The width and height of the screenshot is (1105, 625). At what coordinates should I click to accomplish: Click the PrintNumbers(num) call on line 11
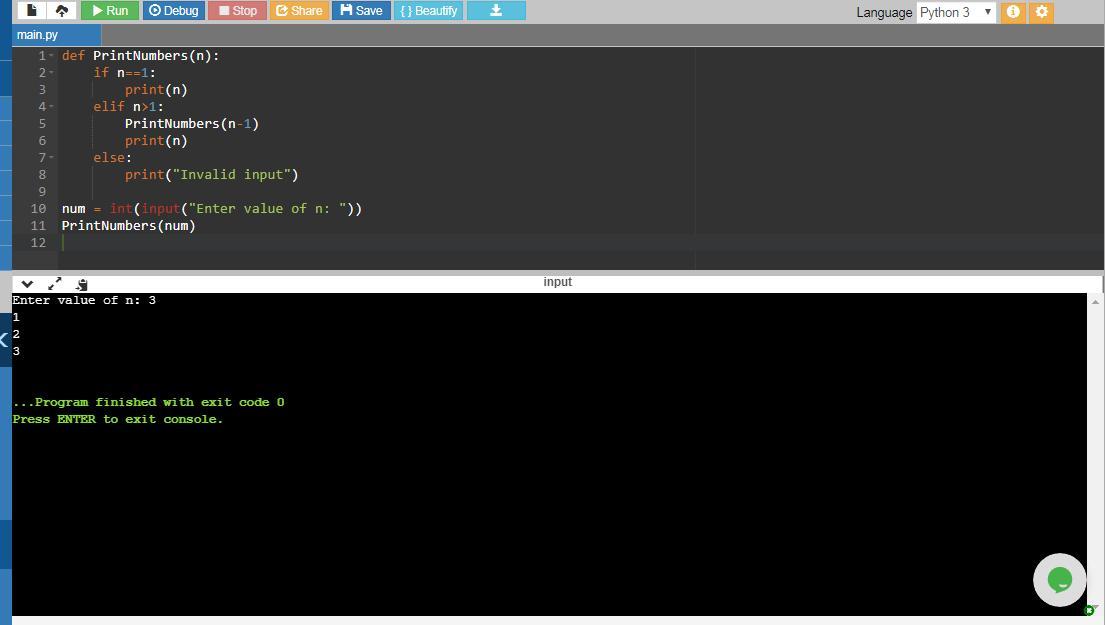pyautogui.click(x=128, y=225)
